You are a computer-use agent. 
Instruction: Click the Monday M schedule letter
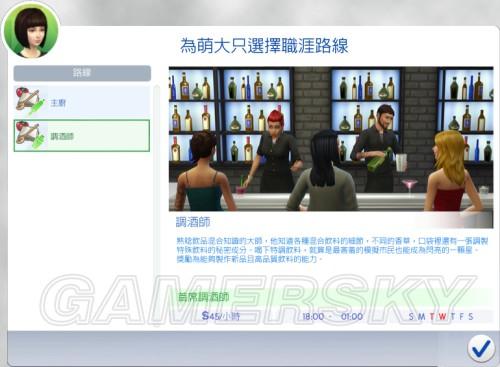pos(421,317)
